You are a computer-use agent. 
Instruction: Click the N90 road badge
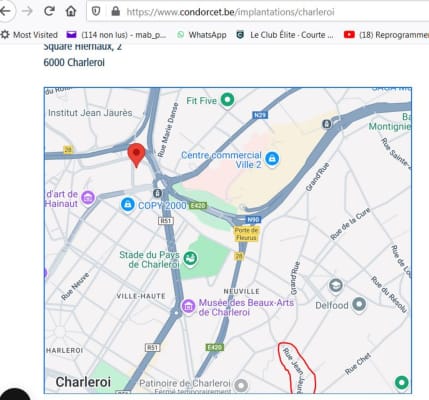coord(253,220)
